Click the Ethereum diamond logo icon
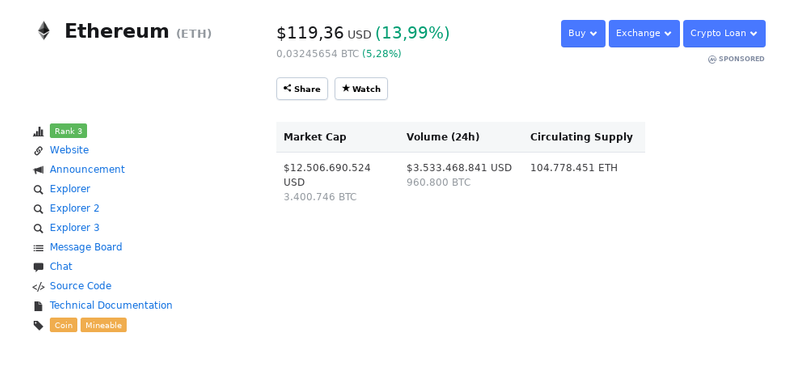 pyautogui.click(x=44, y=31)
